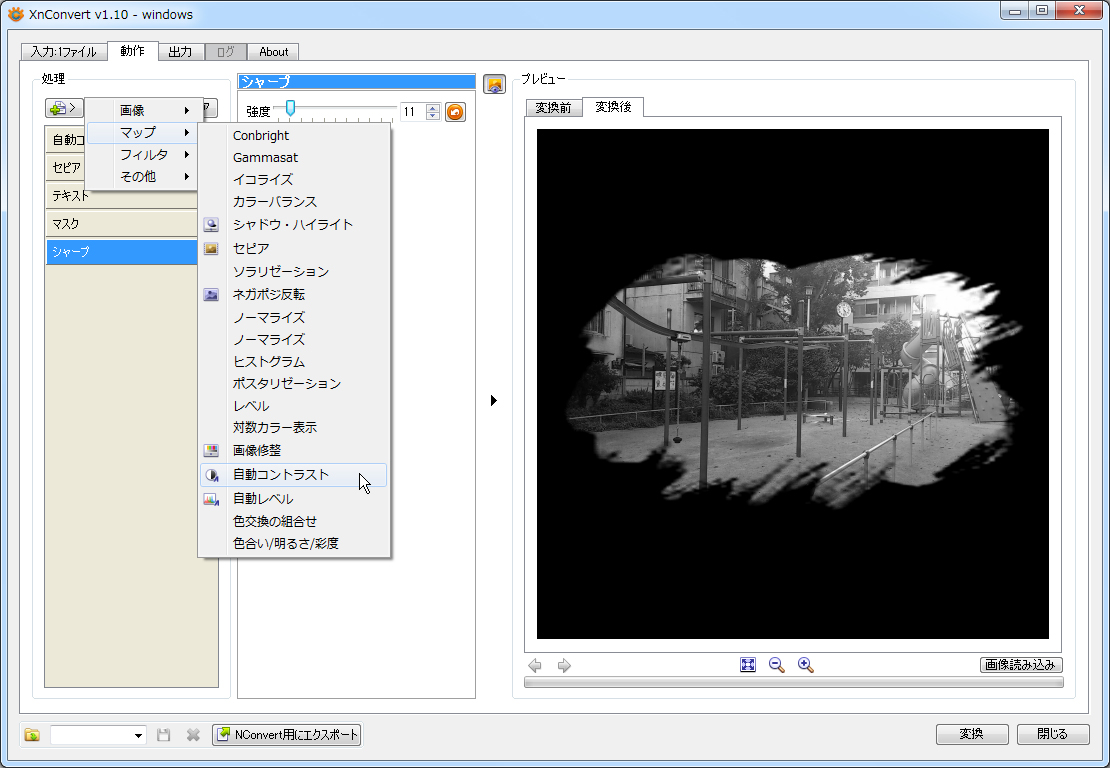Click the preview image icon beside action title
Viewport: 1110px width, 768px height.
(x=494, y=84)
